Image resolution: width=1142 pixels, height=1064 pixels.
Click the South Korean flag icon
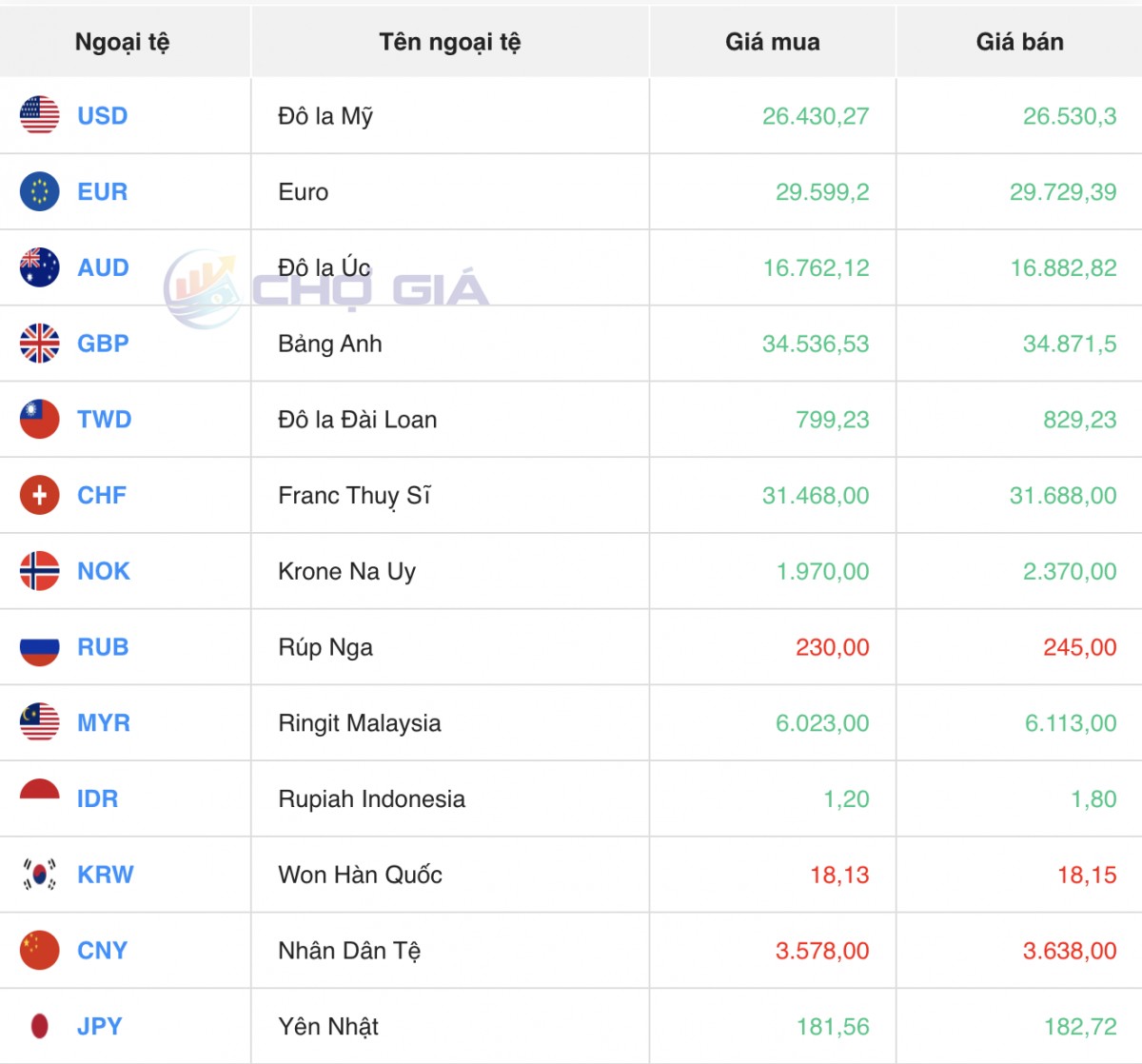(40, 875)
